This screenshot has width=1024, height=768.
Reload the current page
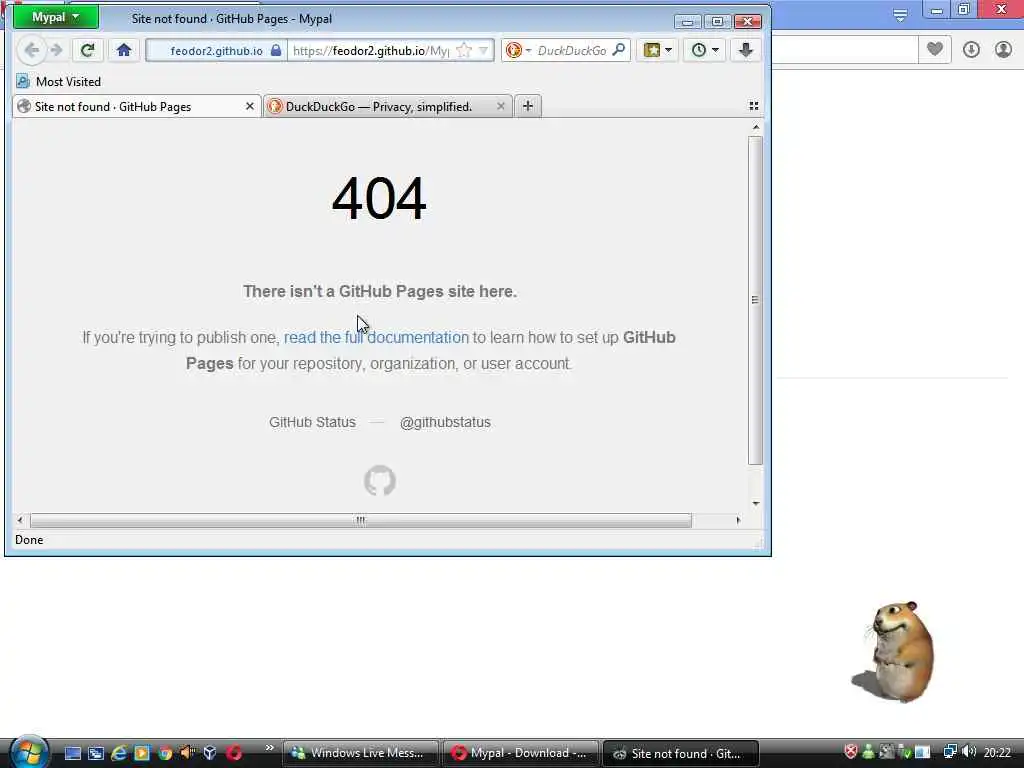click(88, 50)
